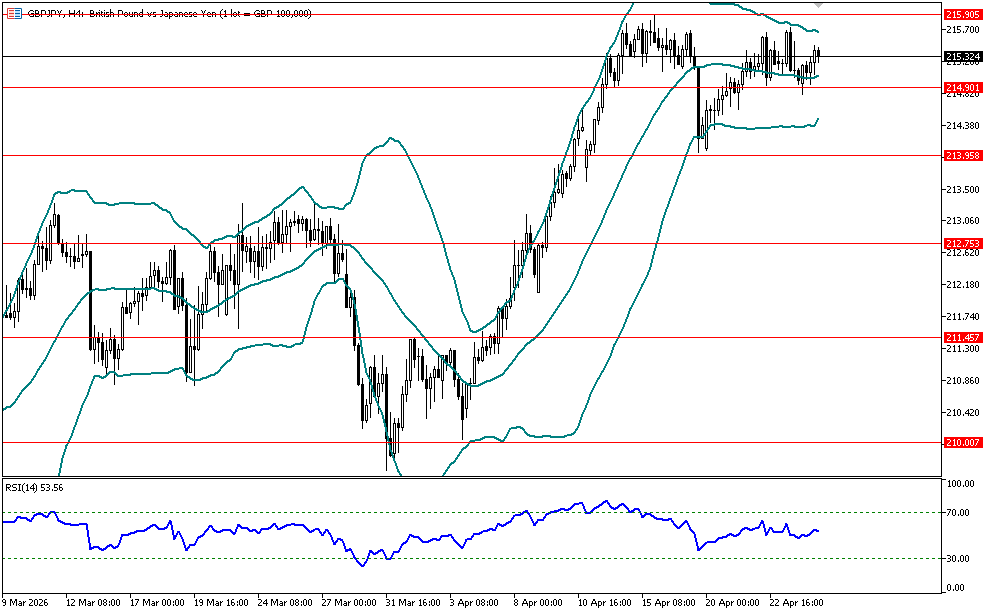Click the 30.00 RSI oversold level value
Screen dimensions: 994x614
(x=959, y=558)
